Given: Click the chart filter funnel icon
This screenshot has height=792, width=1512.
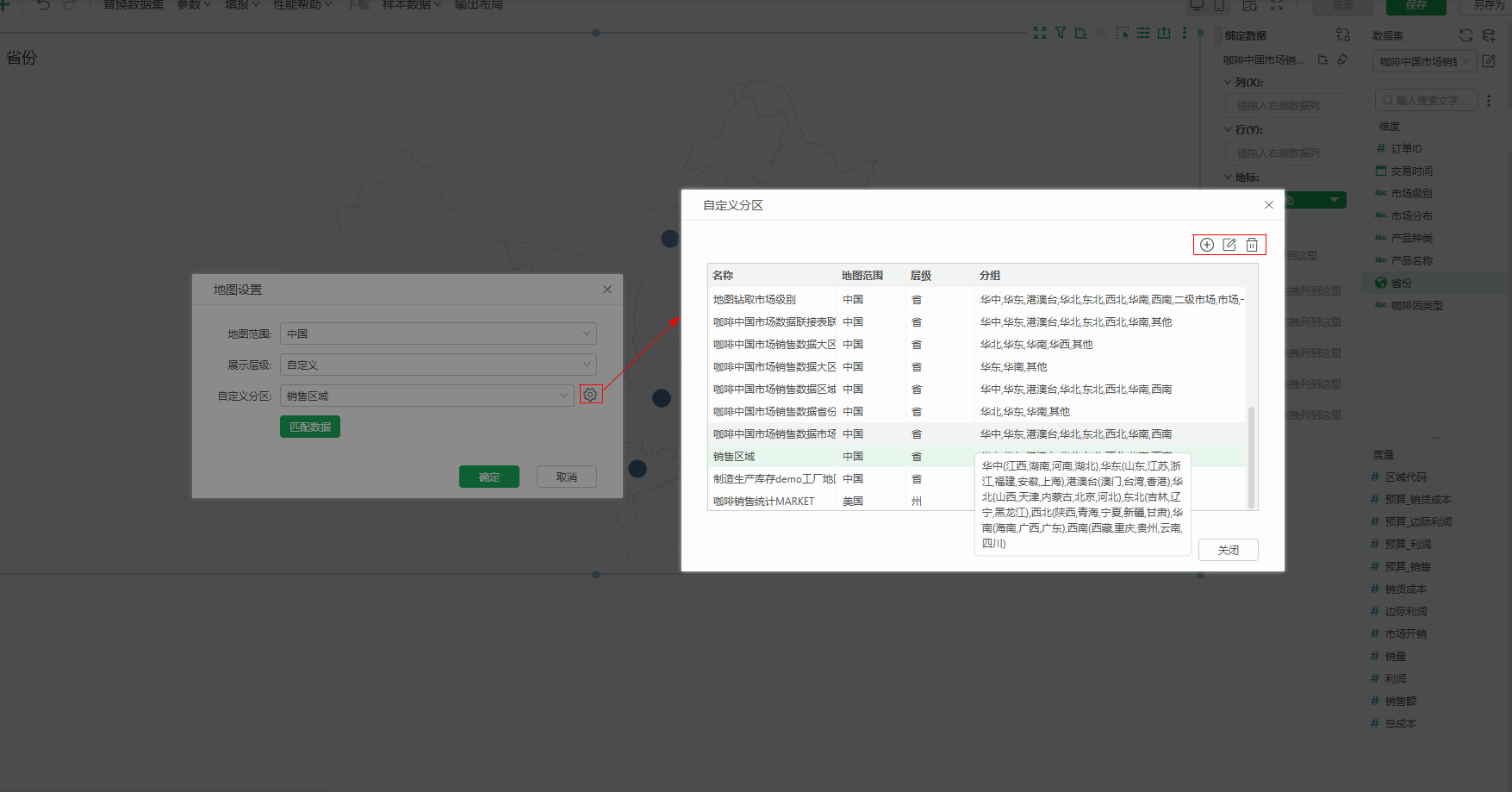Looking at the screenshot, I should (1061, 33).
